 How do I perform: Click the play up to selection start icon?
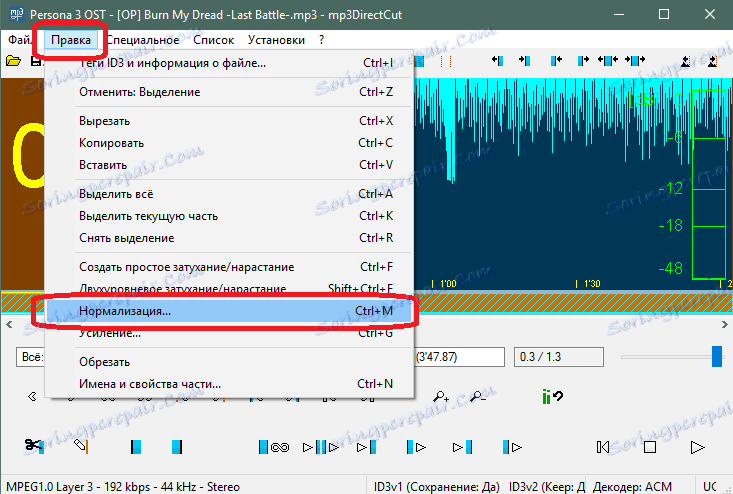click(366, 447)
